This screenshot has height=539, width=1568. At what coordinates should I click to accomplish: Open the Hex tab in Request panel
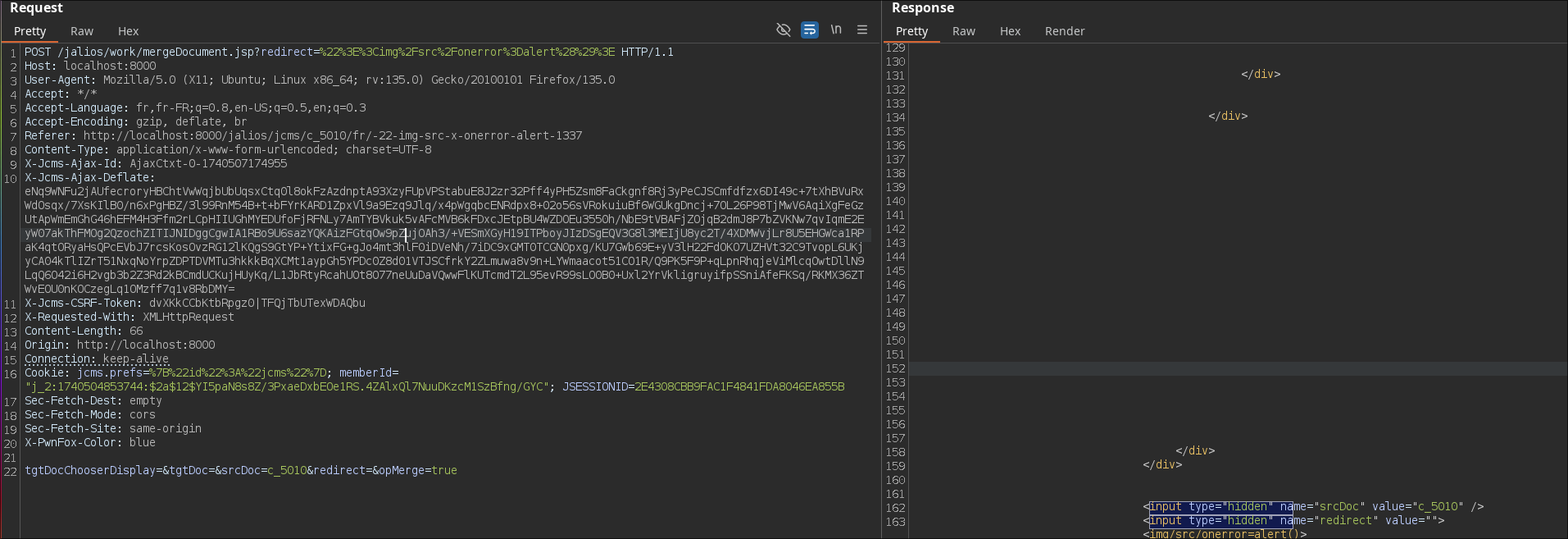point(129,31)
